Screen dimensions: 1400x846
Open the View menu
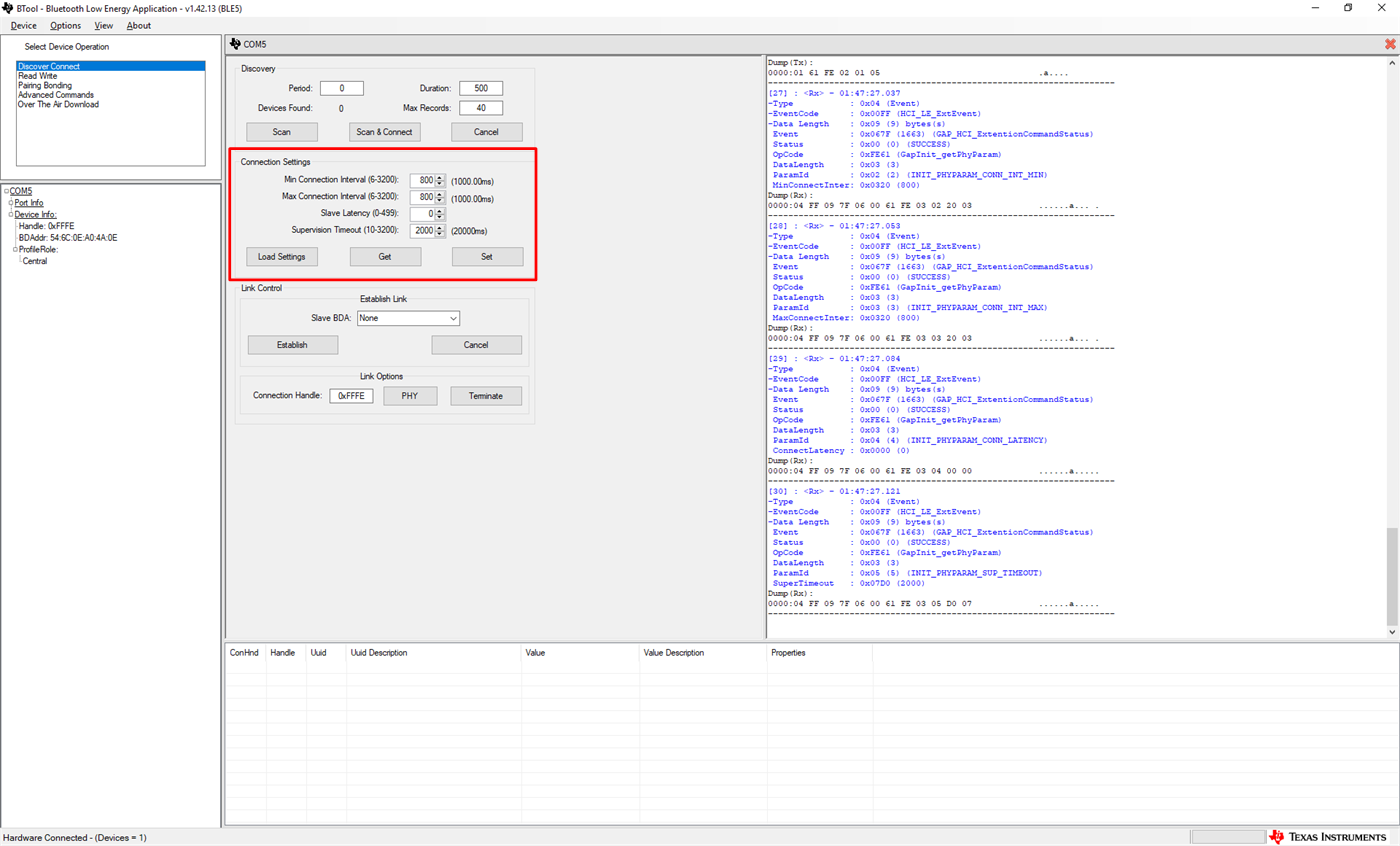103,25
